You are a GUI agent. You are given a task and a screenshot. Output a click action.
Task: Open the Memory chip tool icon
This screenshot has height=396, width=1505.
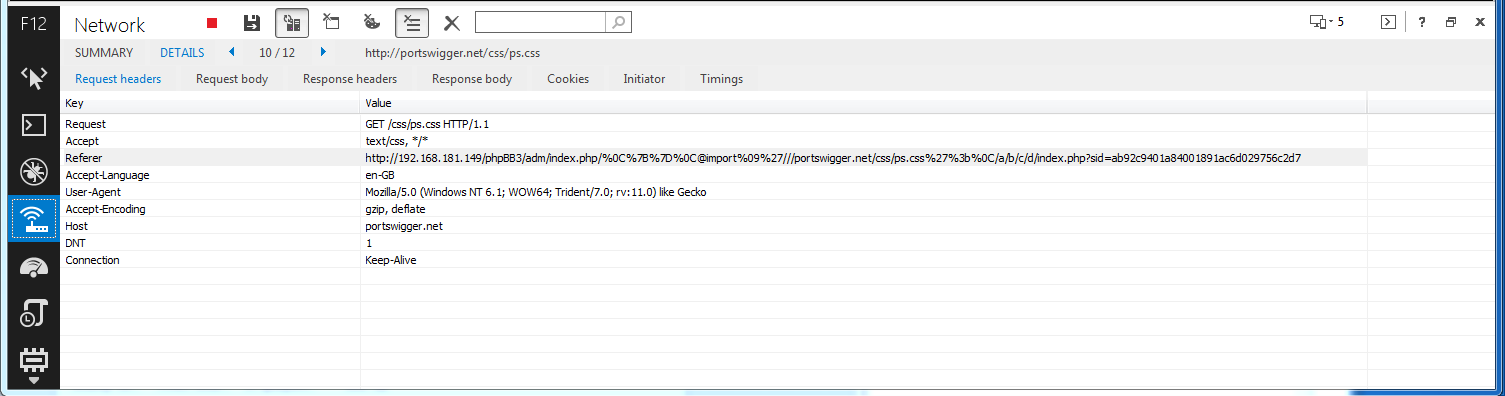coord(34,360)
